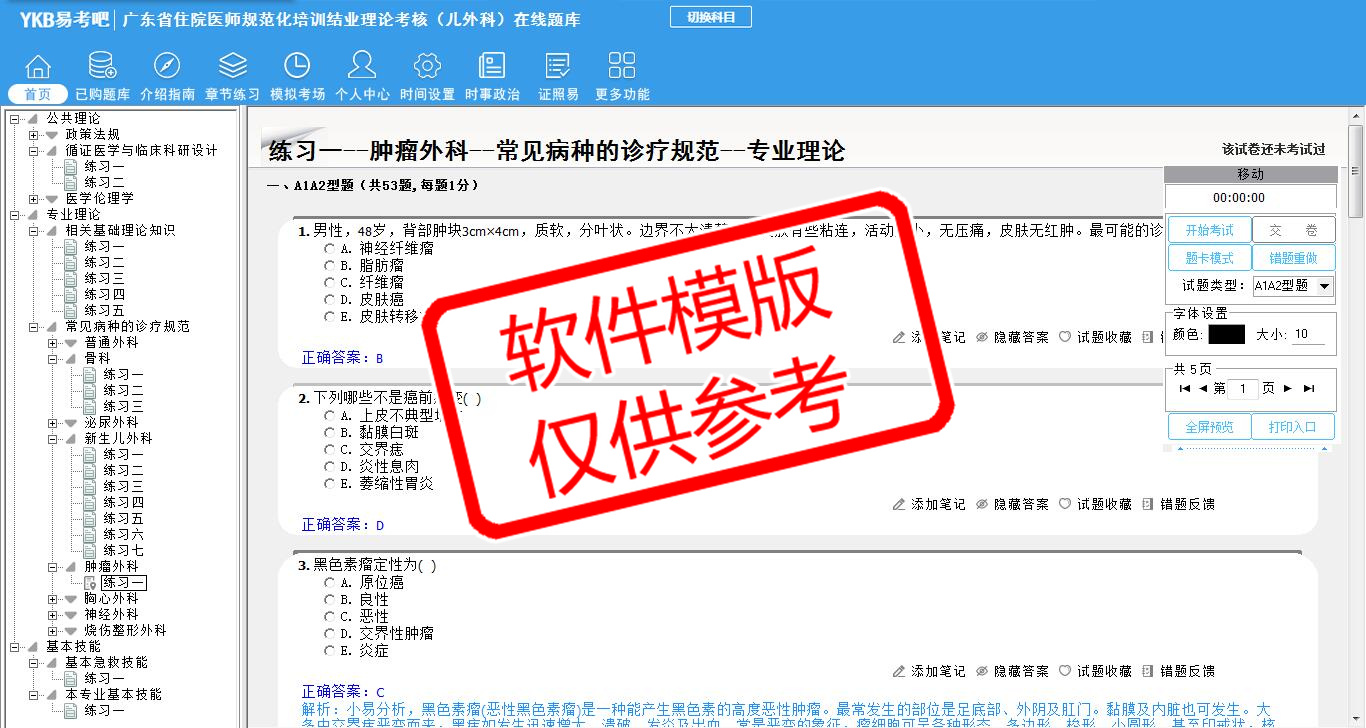Open 模拟考场 mock exam clock icon
The height and width of the screenshot is (728, 1366).
tap(297, 67)
